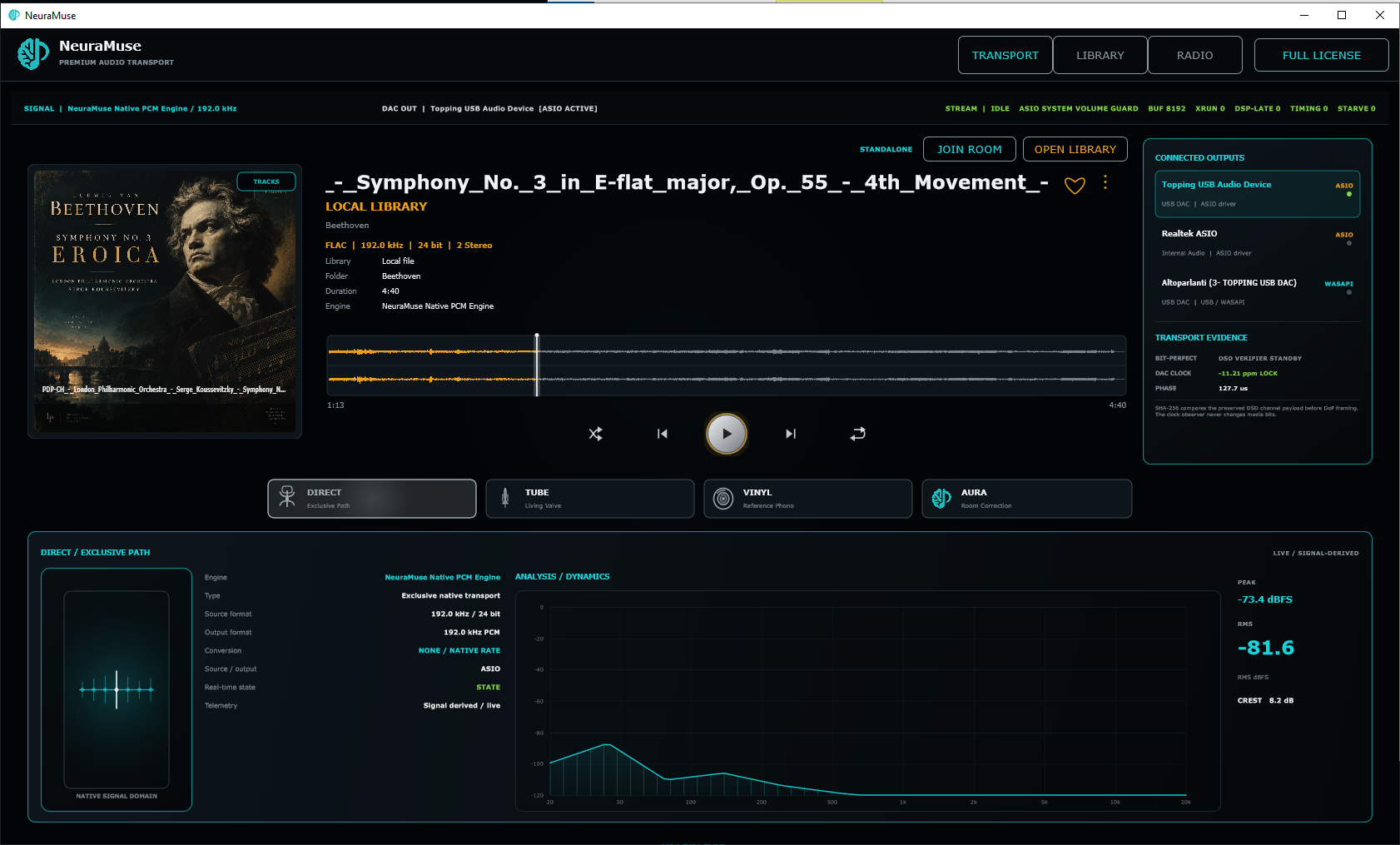Click the -11.21 ppm LOCK DAC clock value
The width and height of the screenshot is (1400, 845).
pos(1248,374)
